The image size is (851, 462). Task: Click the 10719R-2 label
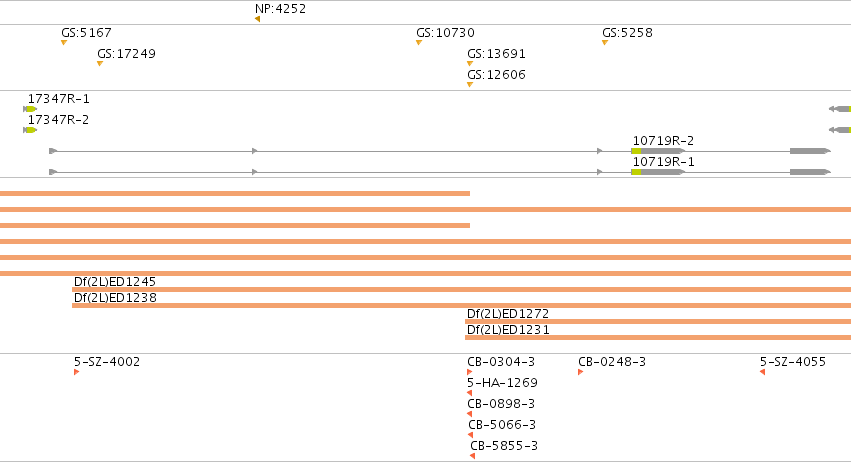(x=663, y=141)
